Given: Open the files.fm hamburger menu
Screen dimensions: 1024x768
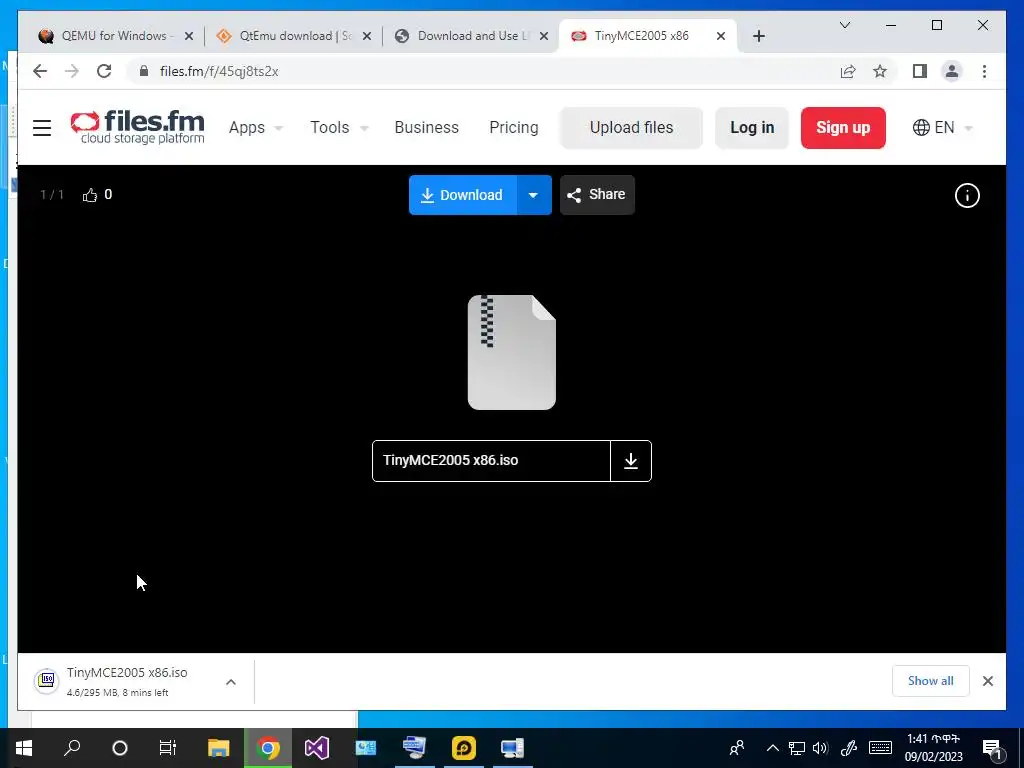Looking at the screenshot, I should [x=42, y=127].
